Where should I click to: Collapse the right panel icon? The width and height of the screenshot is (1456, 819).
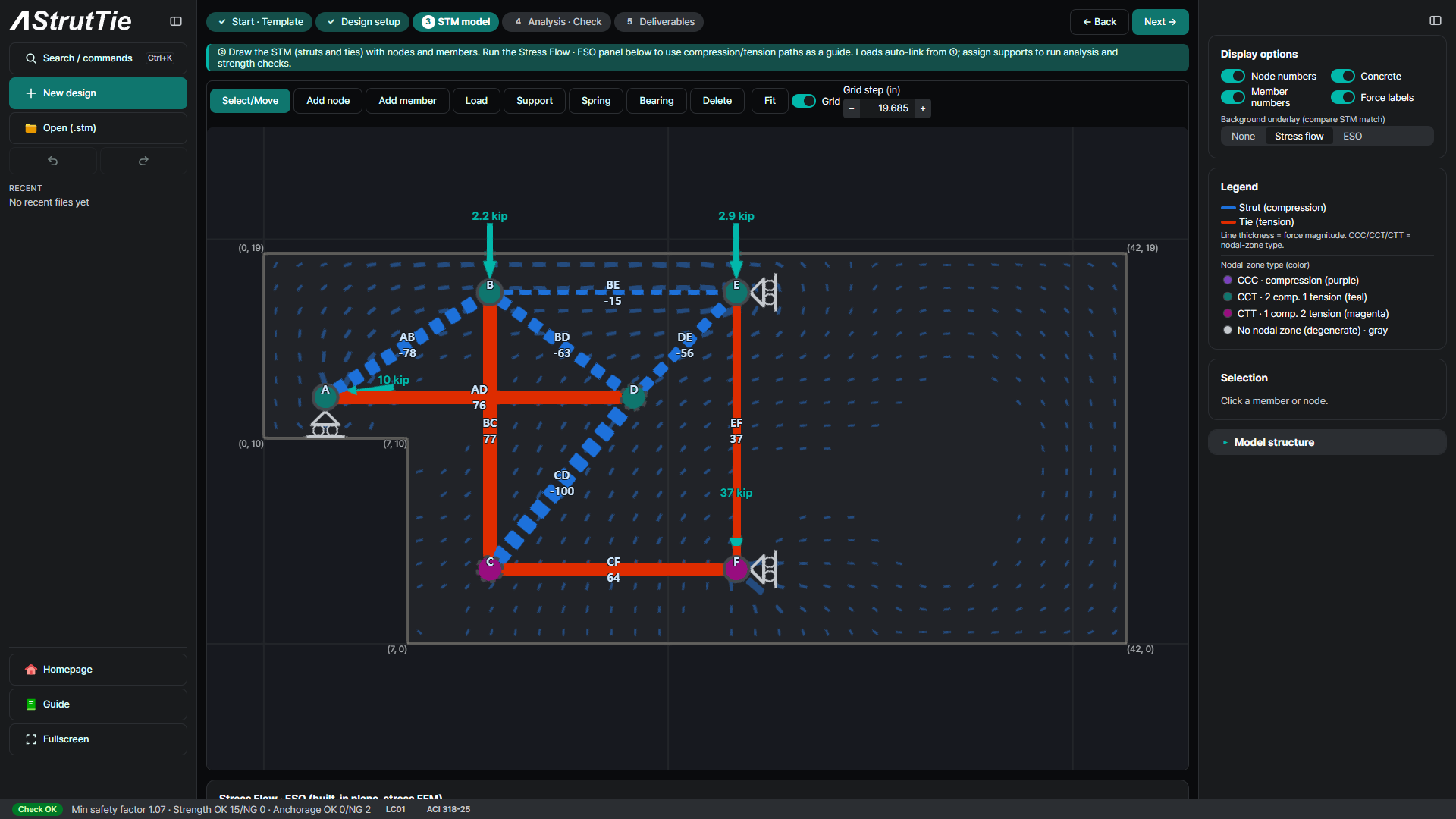[x=1436, y=20]
